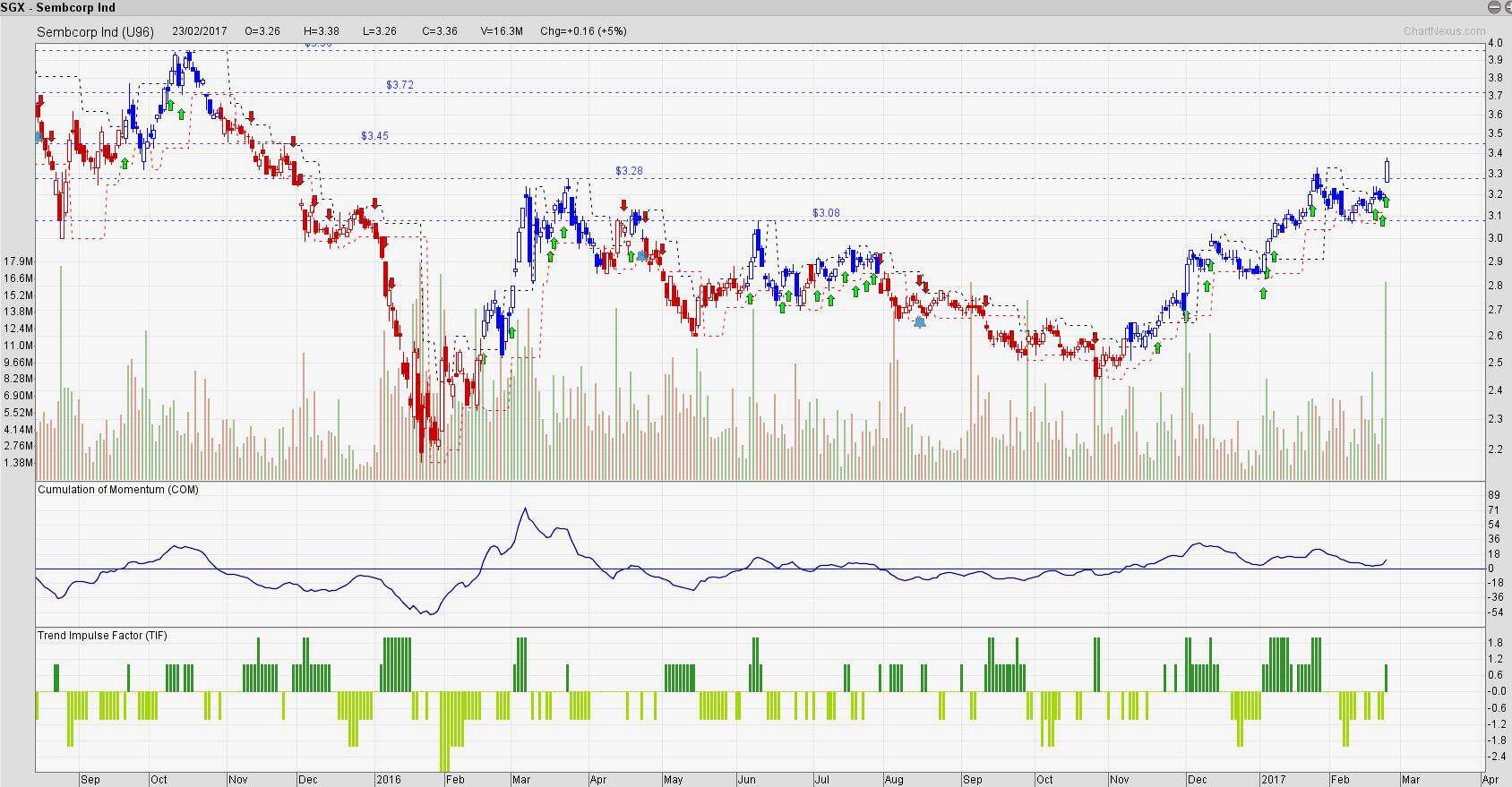Minimize the SGX - Sembcorp Ind chart panel
Viewport: 1512px width, 787px height.
coord(1493,7)
